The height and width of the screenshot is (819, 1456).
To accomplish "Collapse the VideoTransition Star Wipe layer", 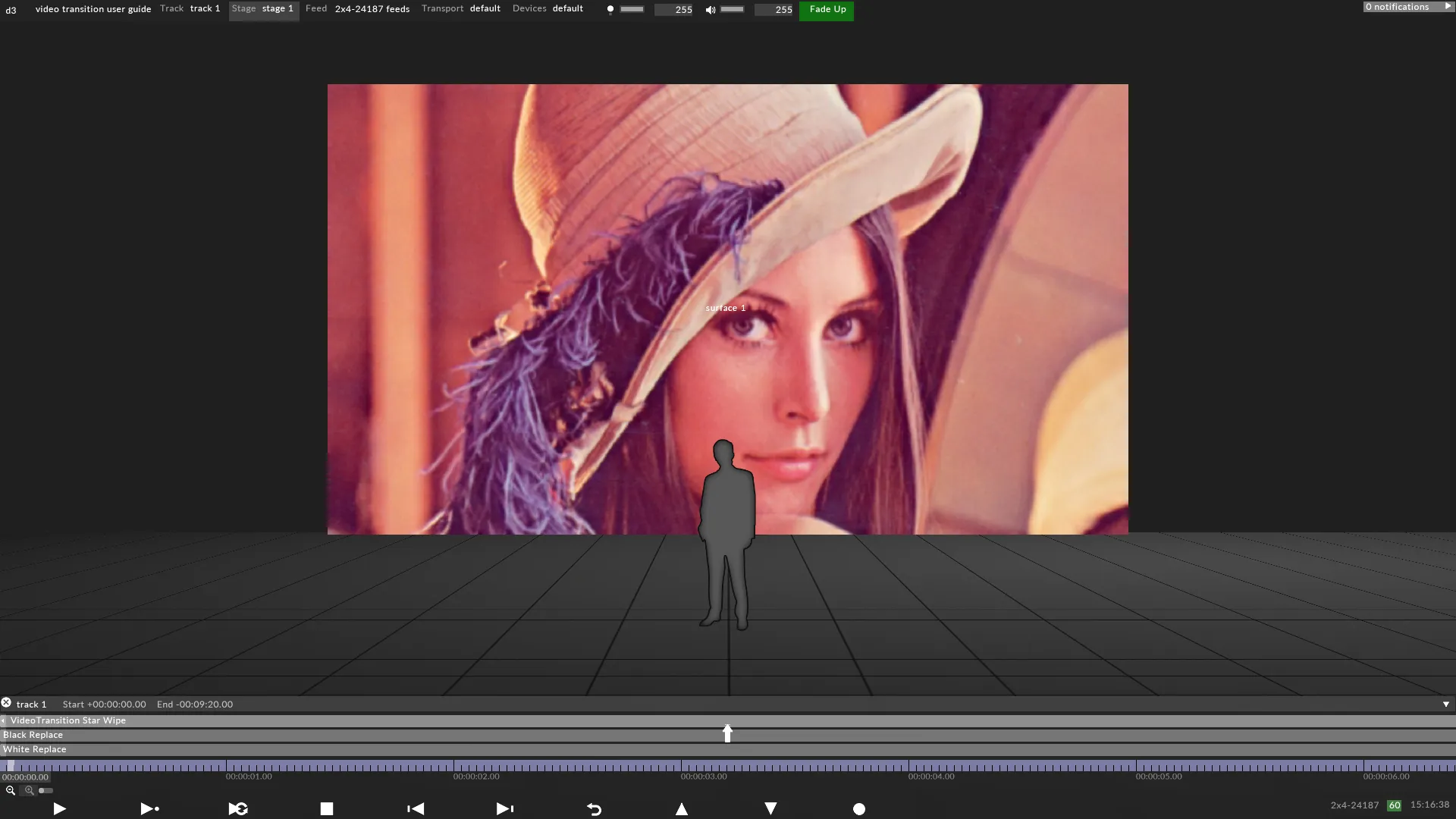I will click(3, 720).
